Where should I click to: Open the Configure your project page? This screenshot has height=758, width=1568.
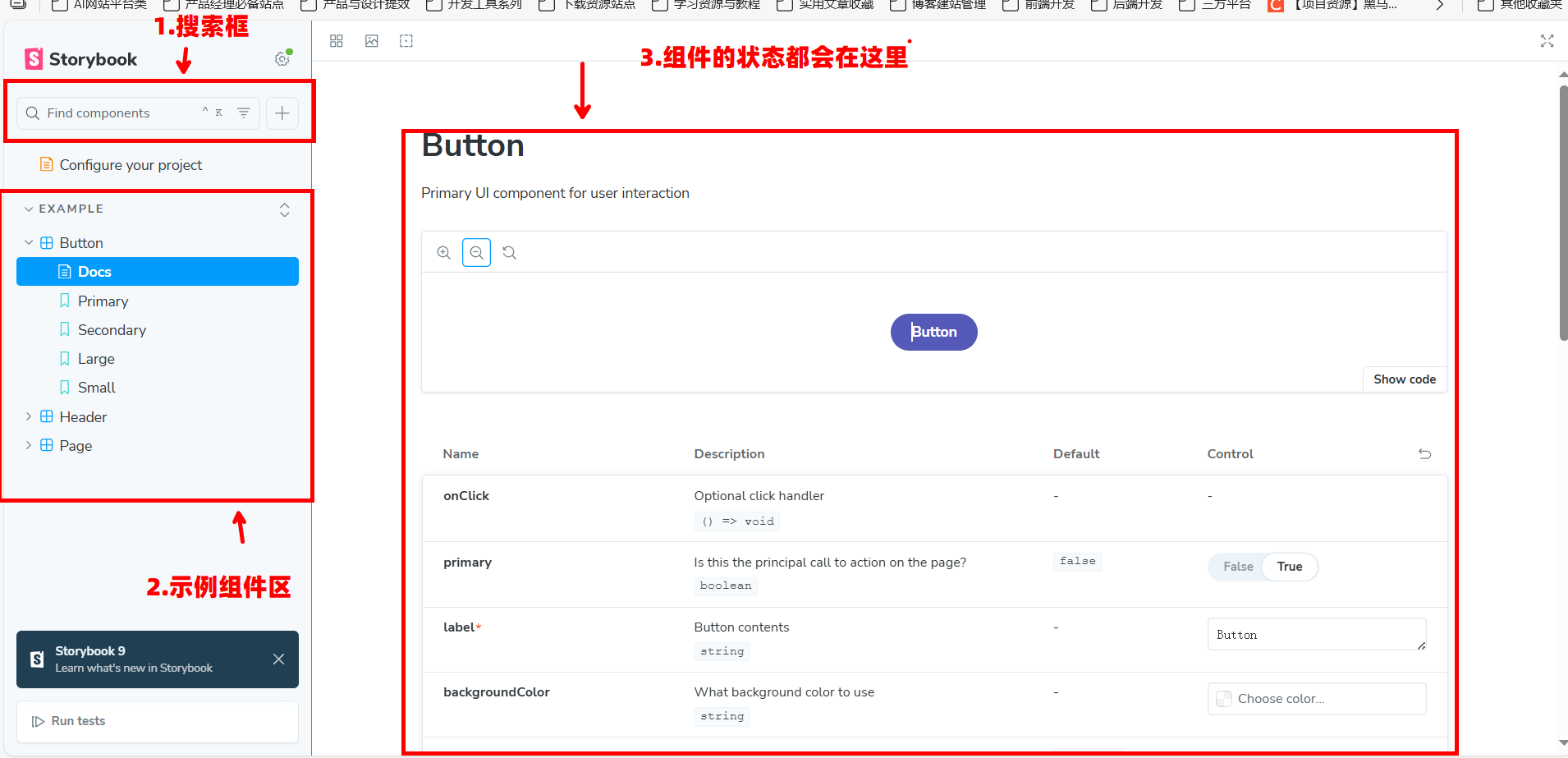[x=131, y=165]
